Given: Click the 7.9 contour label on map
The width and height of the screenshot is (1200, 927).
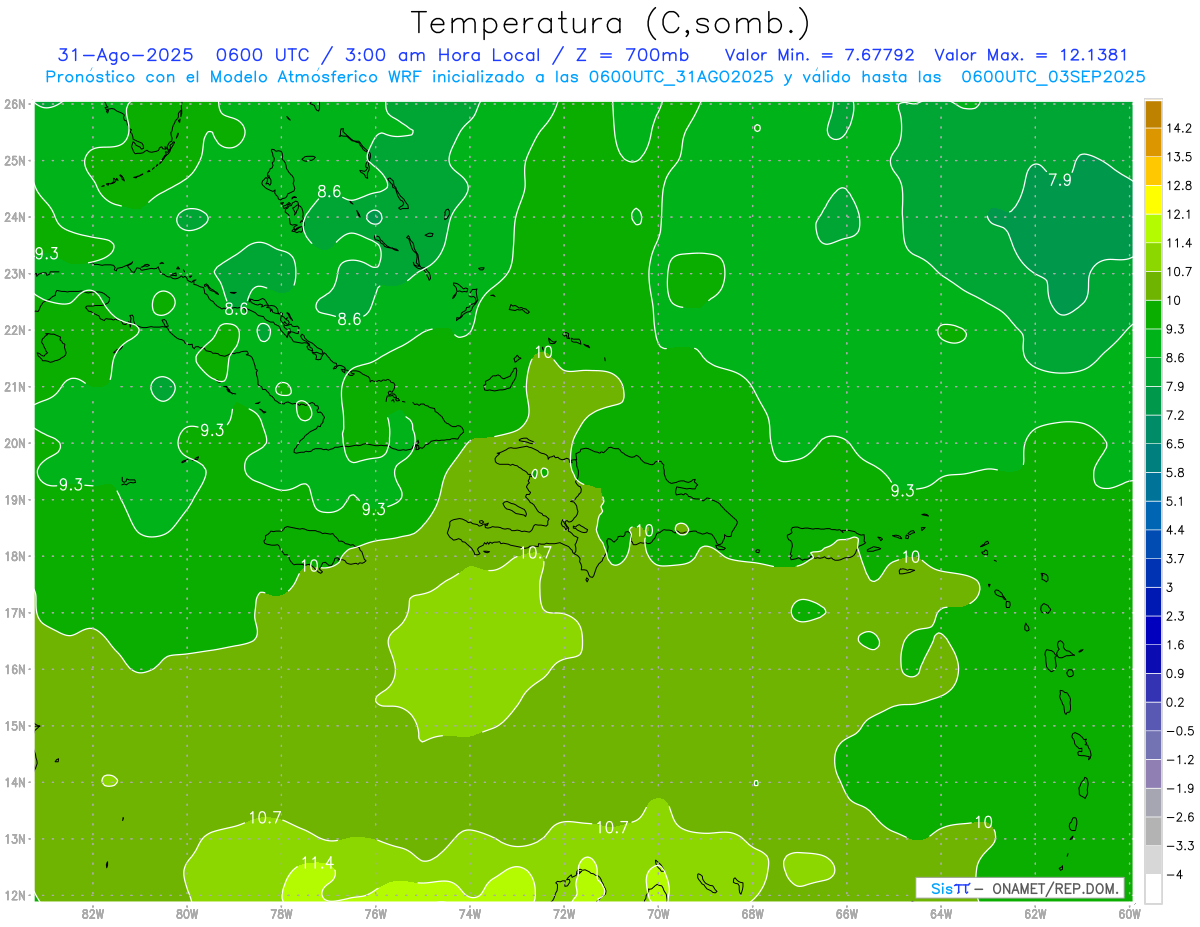Looking at the screenshot, I should coord(1060,180).
